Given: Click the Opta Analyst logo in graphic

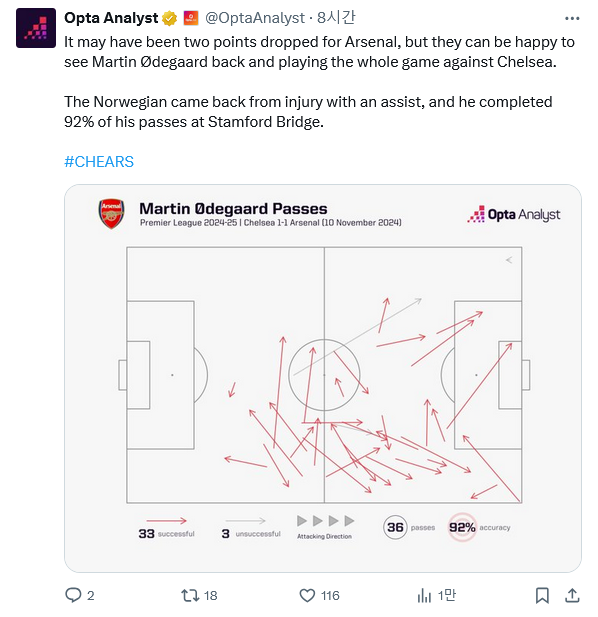Looking at the screenshot, I should 514,214.
